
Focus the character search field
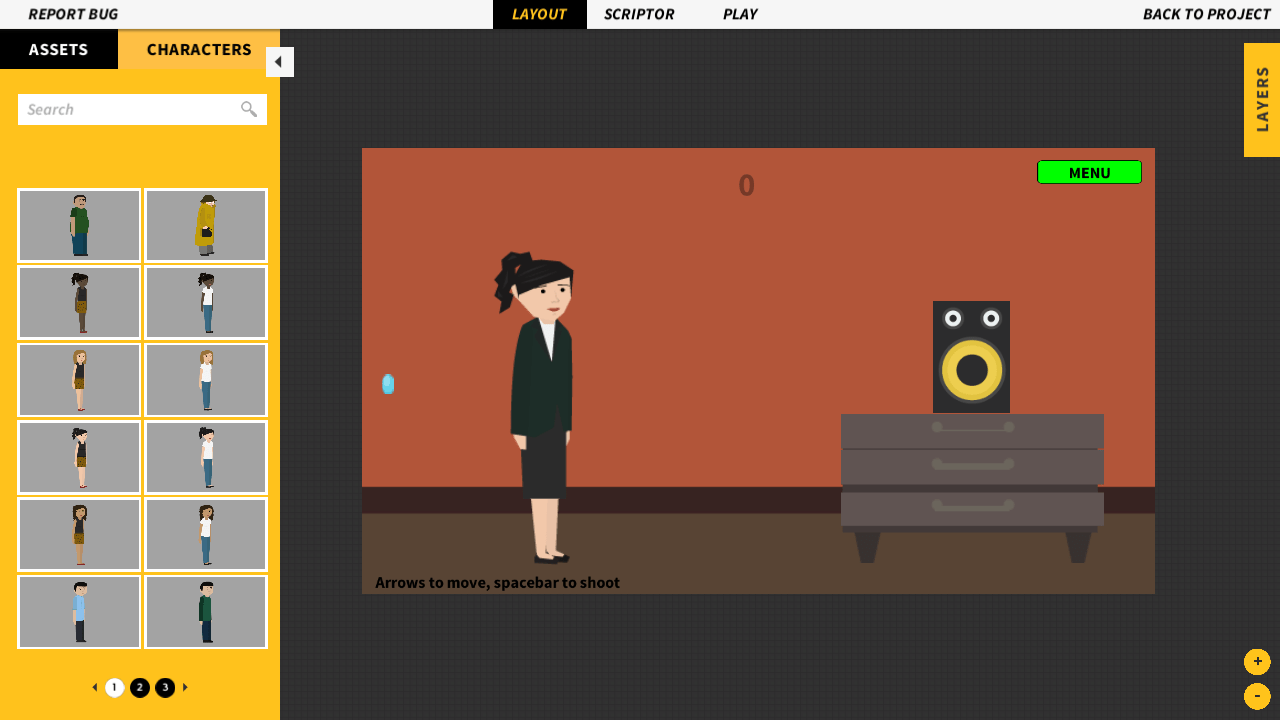[x=142, y=109]
